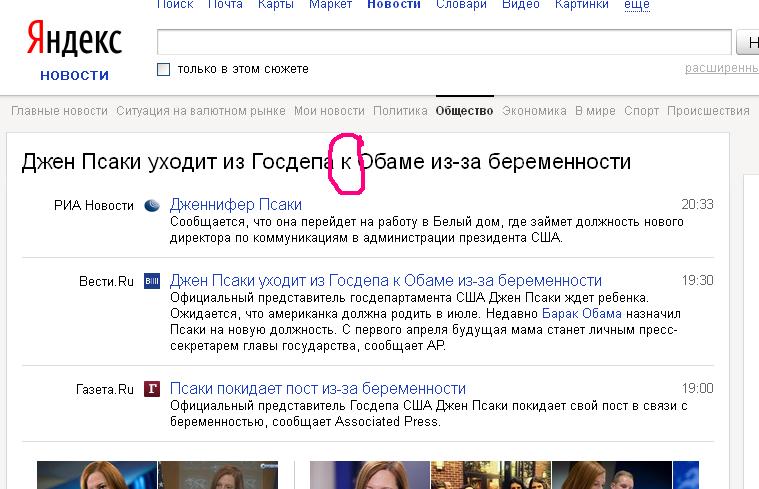The width and height of the screenshot is (759, 489).
Task: Switch to Главные новости tab
Action: pos(60,111)
